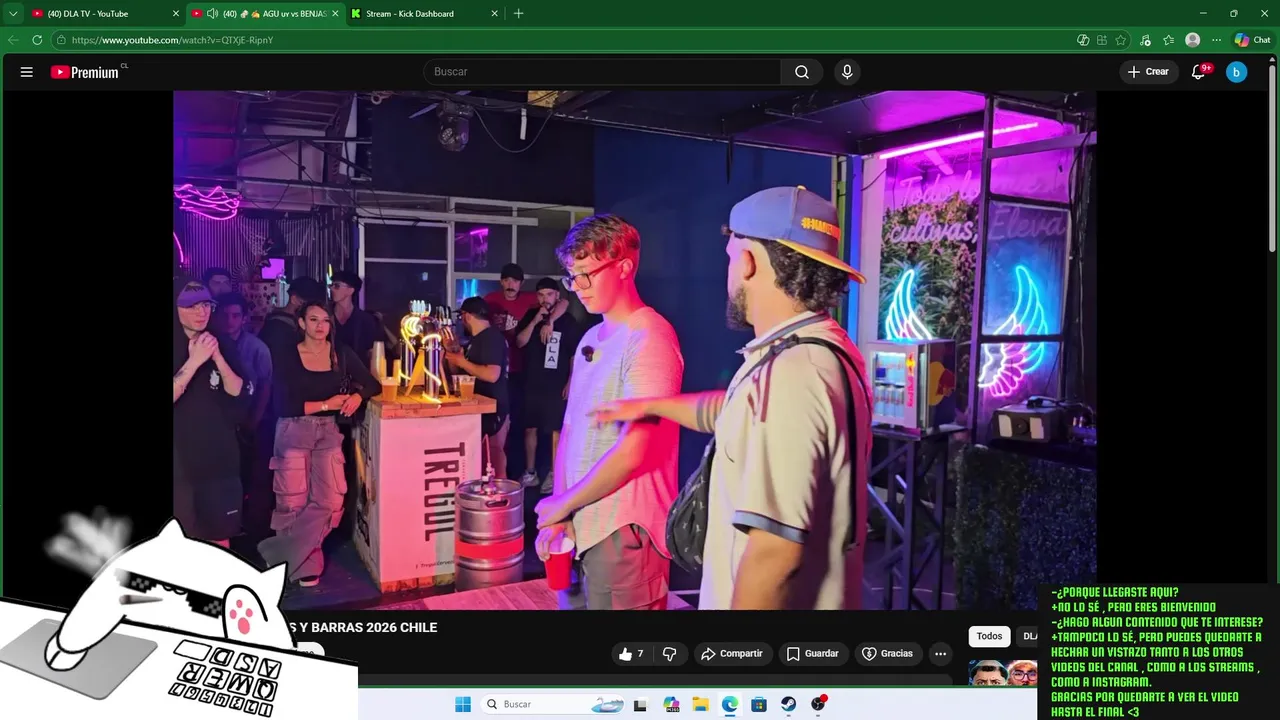The width and height of the screenshot is (1280, 720).
Task: Open the Windows Start menu
Action: click(463, 704)
